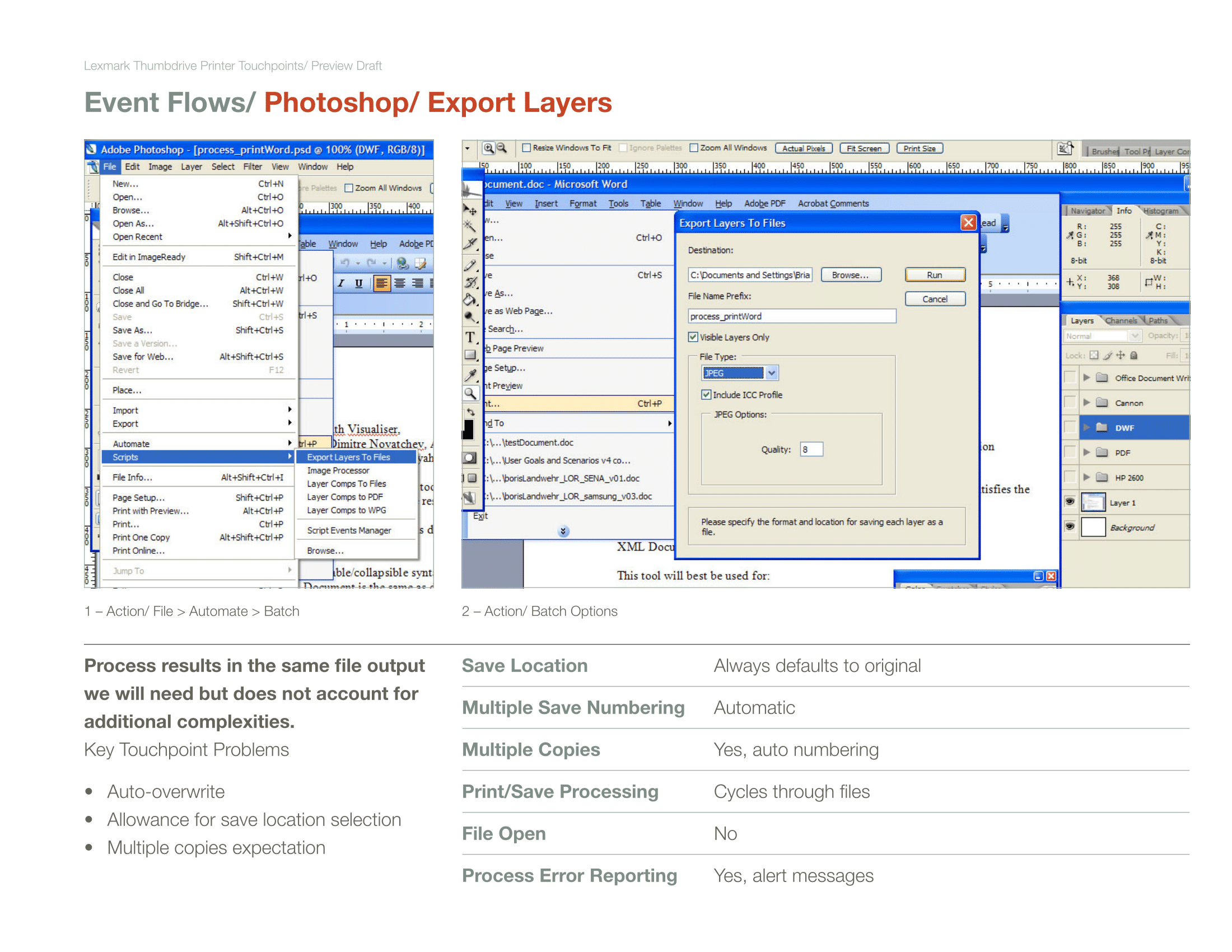Click the lock all padlock icon
The height and width of the screenshot is (952, 1232).
[1133, 355]
